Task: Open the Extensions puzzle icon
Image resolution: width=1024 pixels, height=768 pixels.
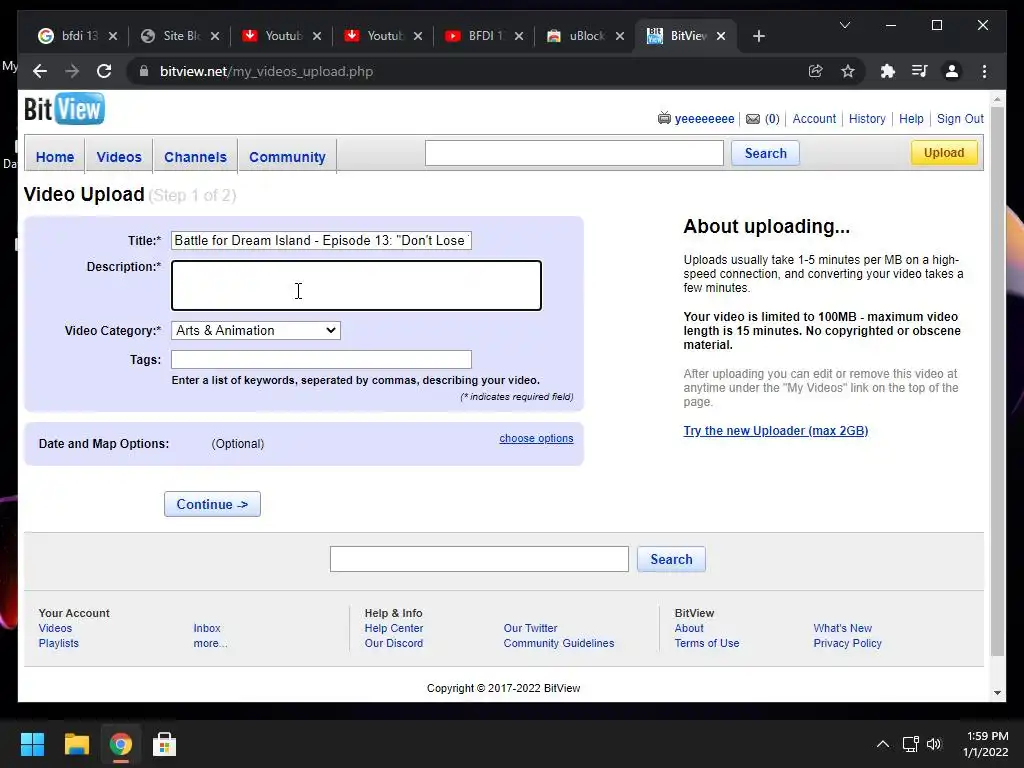Action: (x=888, y=71)
